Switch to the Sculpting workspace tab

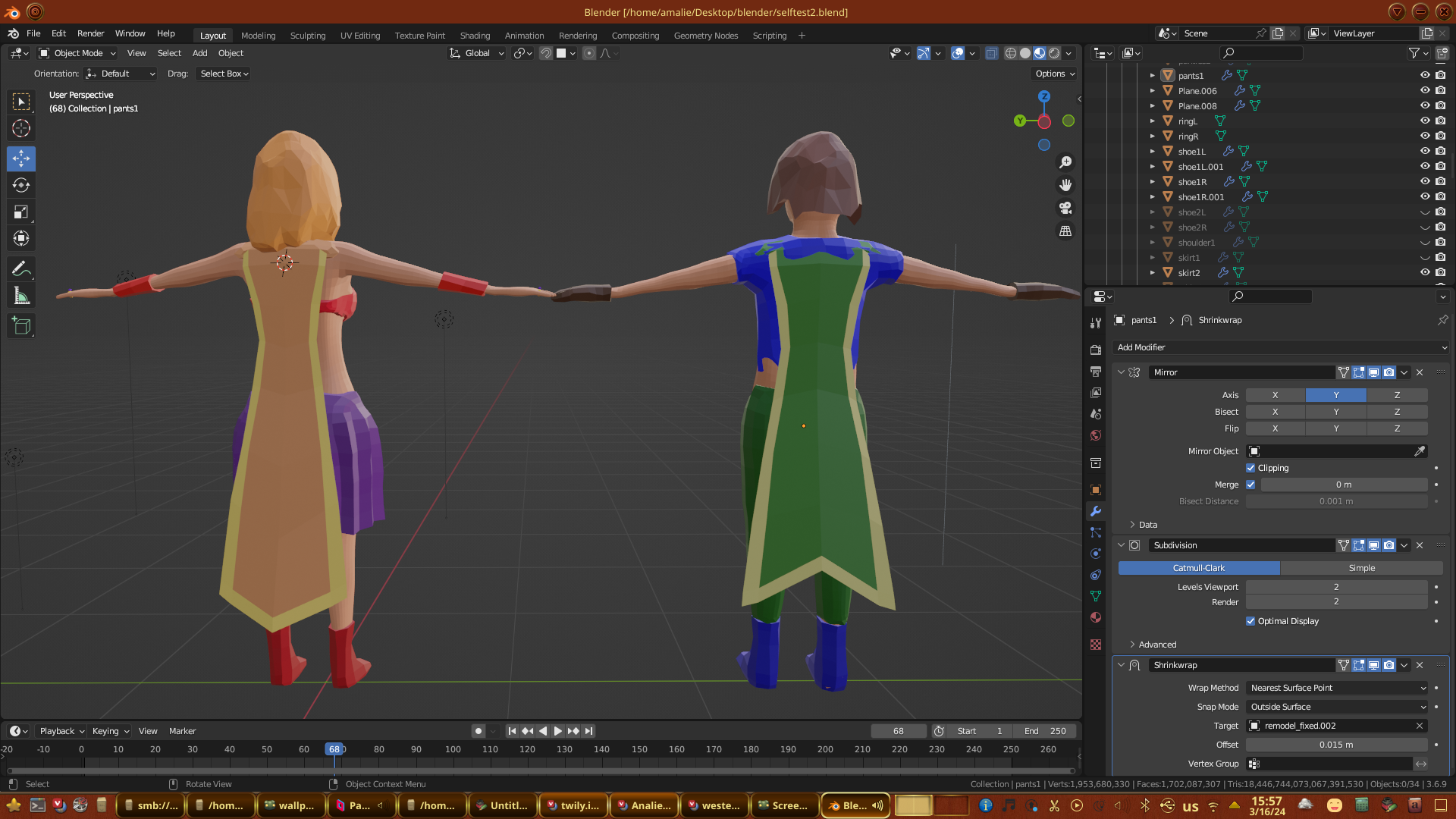pos(307,36)
